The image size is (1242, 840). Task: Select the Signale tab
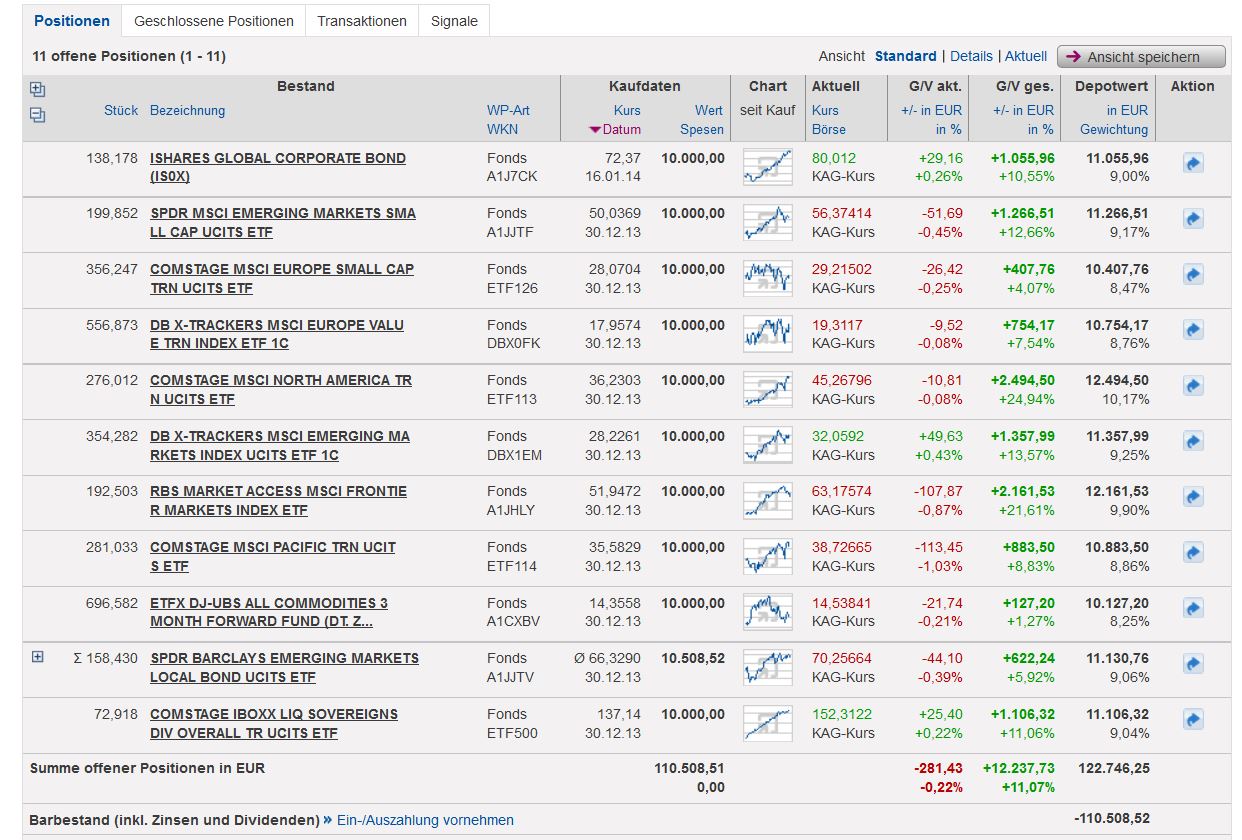click(454, 21)
